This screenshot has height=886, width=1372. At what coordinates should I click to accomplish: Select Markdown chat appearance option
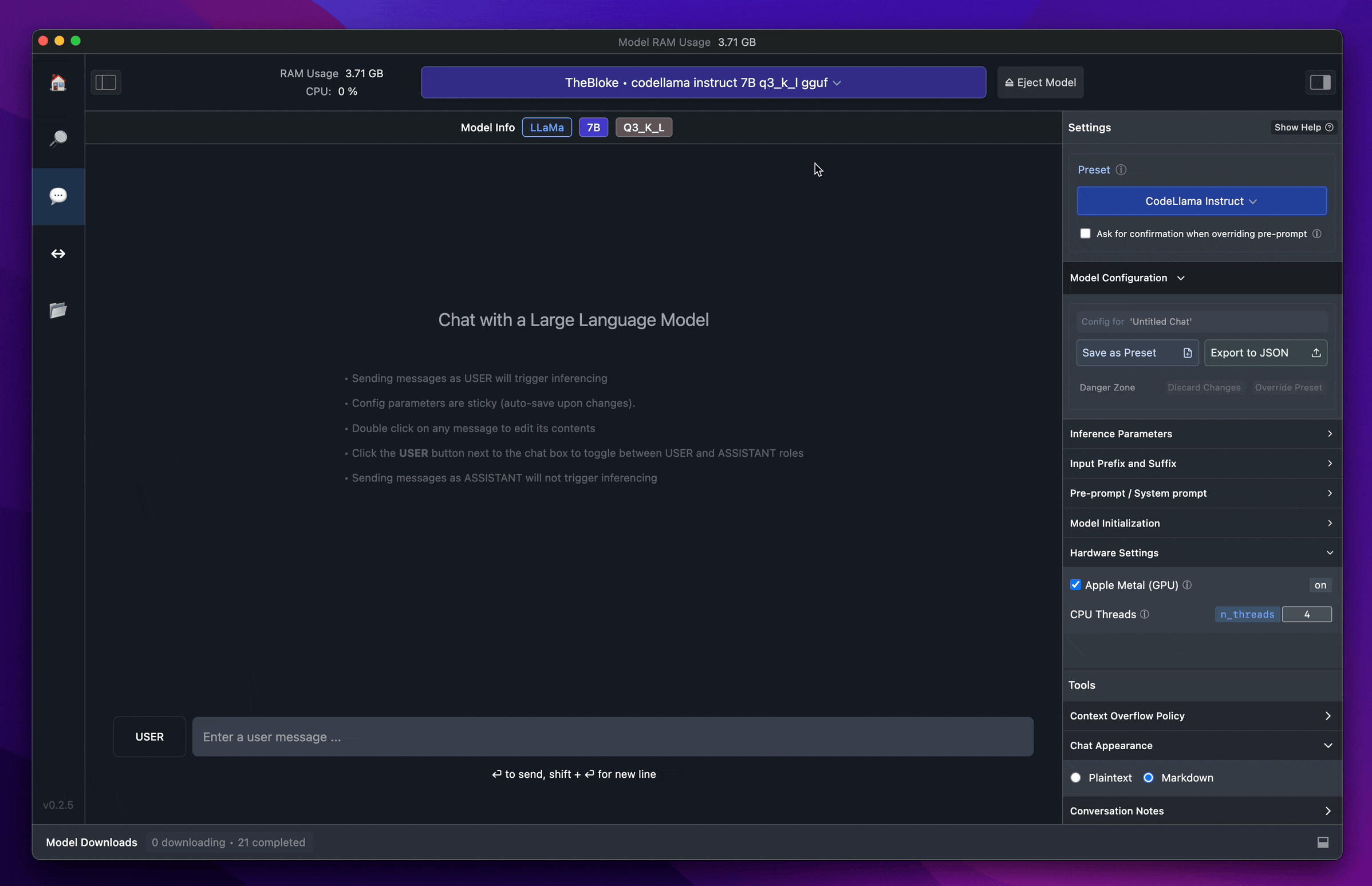coord(1148,777)
